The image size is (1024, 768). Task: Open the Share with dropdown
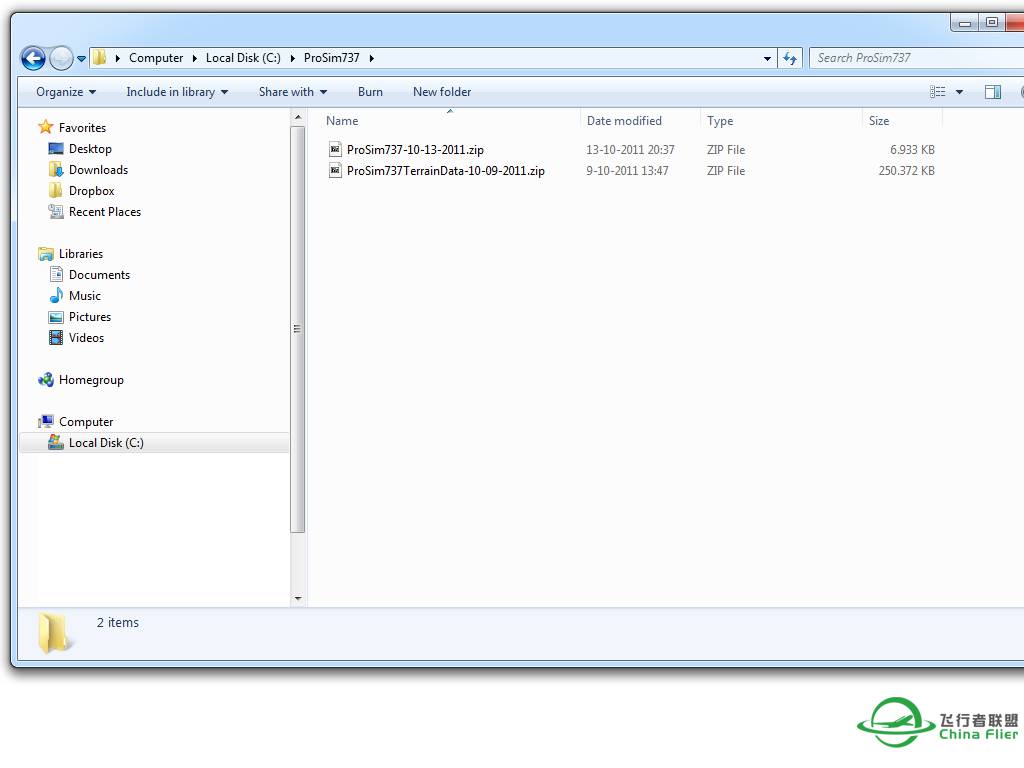pyautogui.click(x=293, y=92)
